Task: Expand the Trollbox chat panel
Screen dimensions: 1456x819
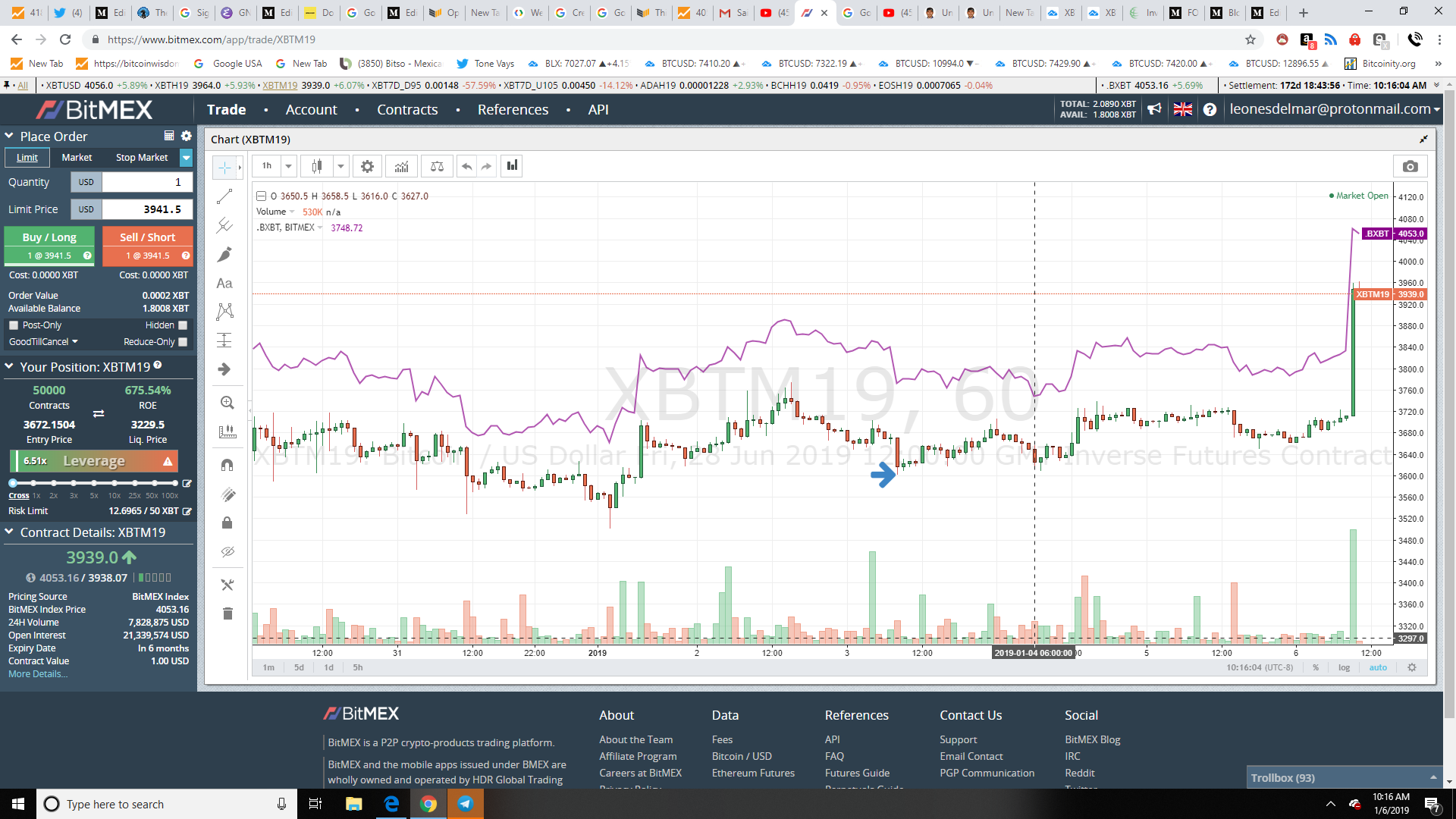Action: tap(1345, 777)
